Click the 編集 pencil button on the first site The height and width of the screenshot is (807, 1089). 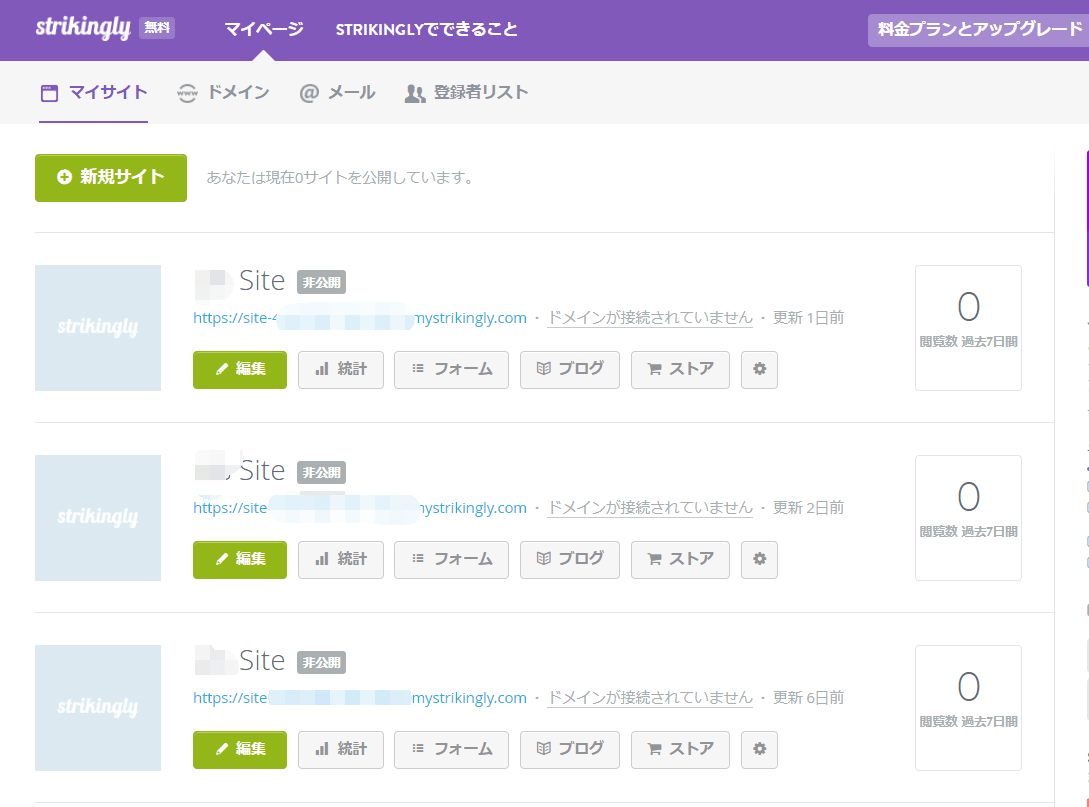pos(239,370)
